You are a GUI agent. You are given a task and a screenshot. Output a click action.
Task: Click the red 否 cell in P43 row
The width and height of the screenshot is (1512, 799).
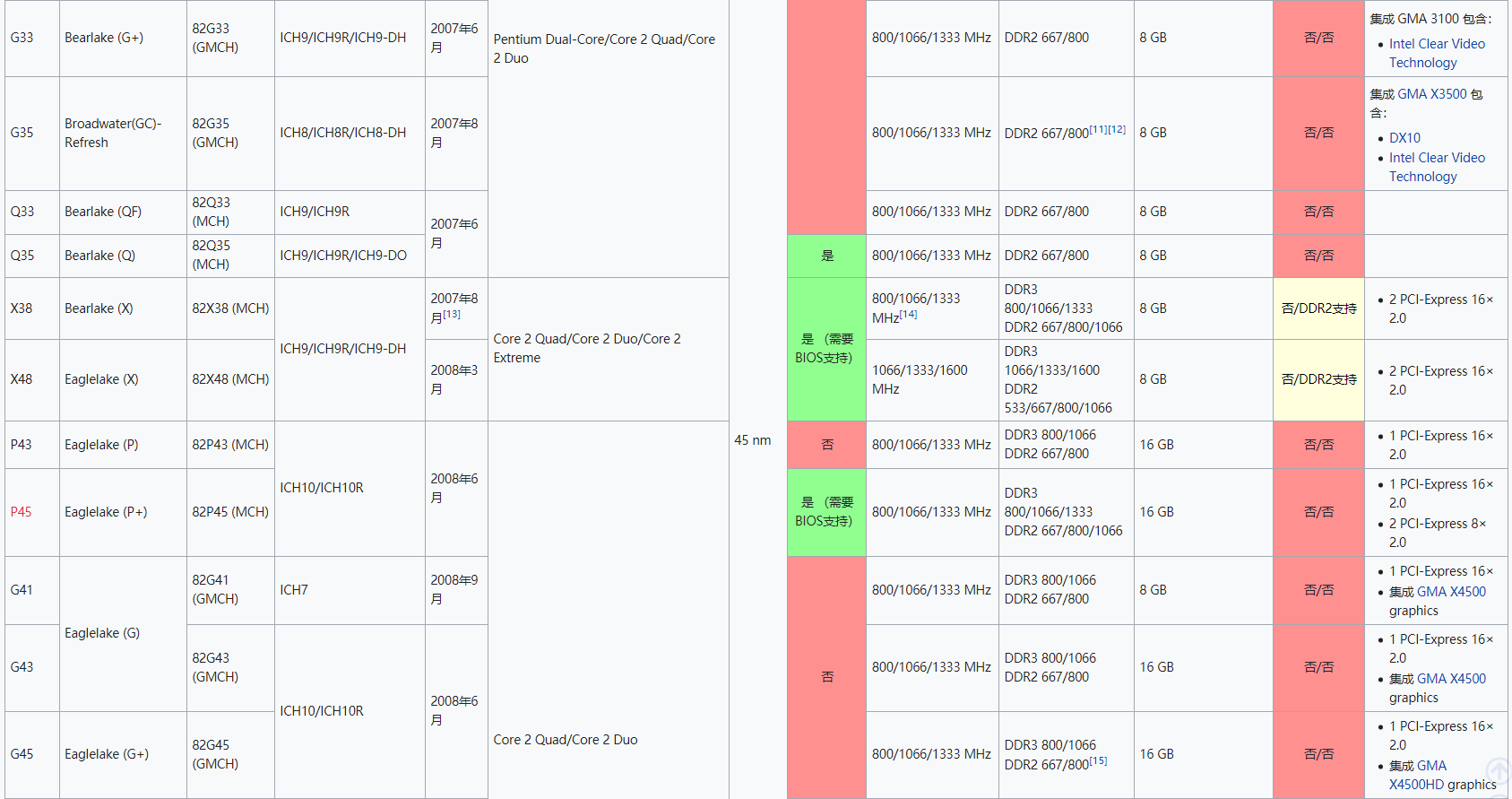coord(826,445)
